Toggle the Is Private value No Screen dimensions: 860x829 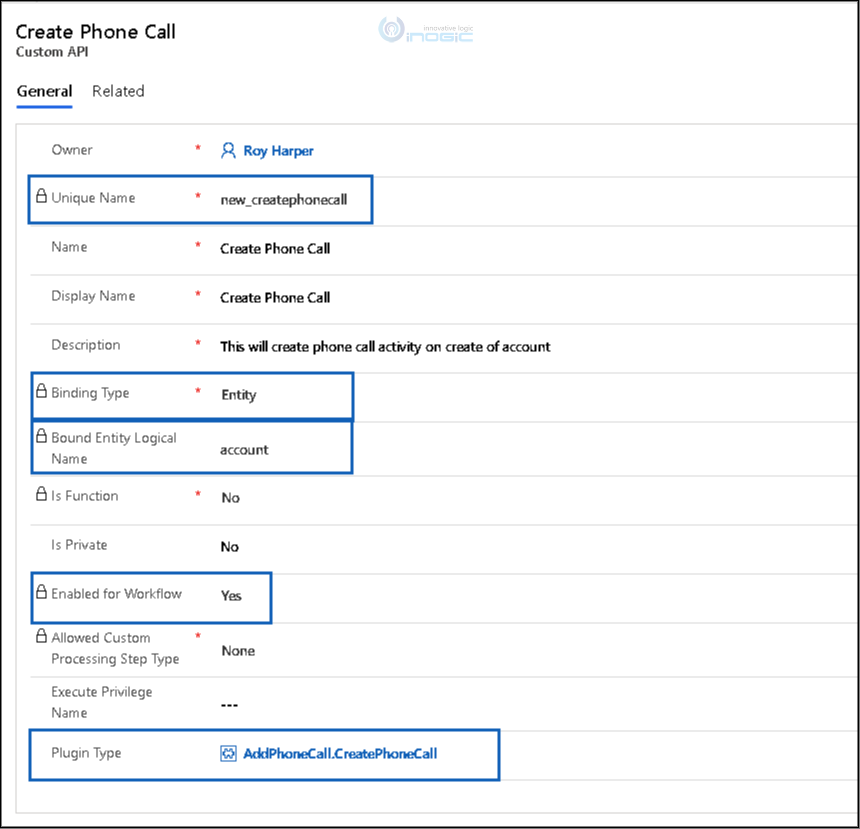click(x=230, y=546)
